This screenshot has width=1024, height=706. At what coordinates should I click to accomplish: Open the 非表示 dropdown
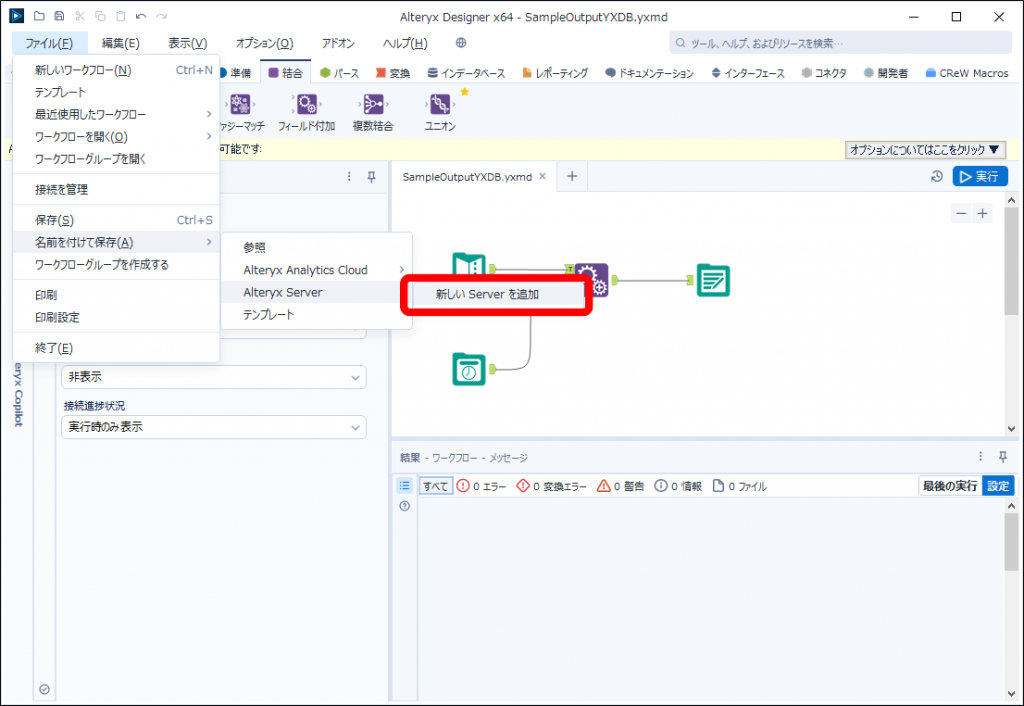214,377
